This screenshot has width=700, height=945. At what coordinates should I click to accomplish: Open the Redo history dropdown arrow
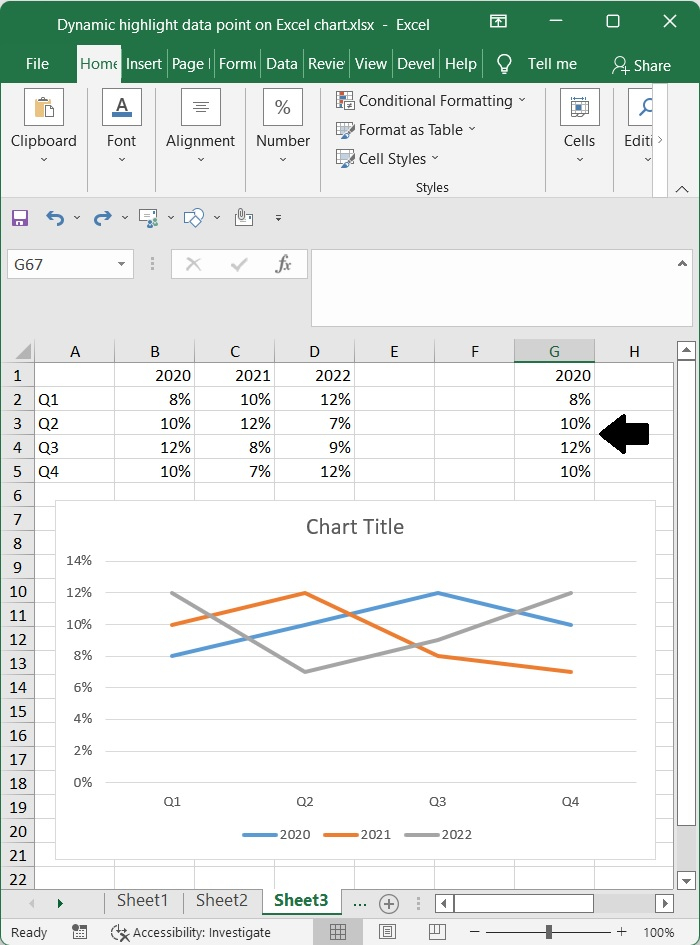point(125,218)
